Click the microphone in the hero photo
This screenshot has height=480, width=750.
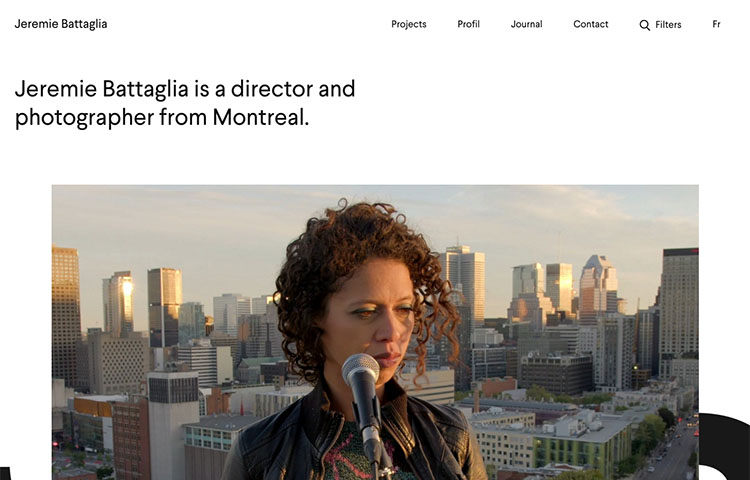click(x=365, y=406)
